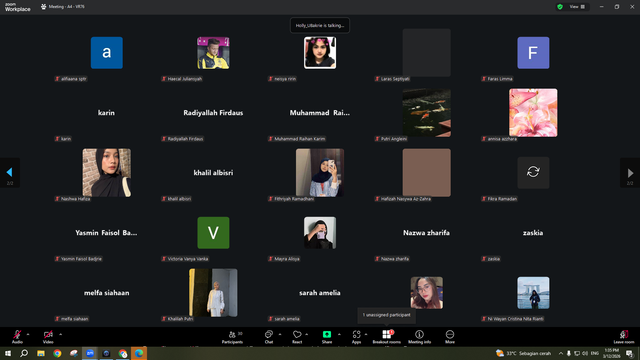Expand the Share options arrow
640x360 pixels.
[339, 334]
